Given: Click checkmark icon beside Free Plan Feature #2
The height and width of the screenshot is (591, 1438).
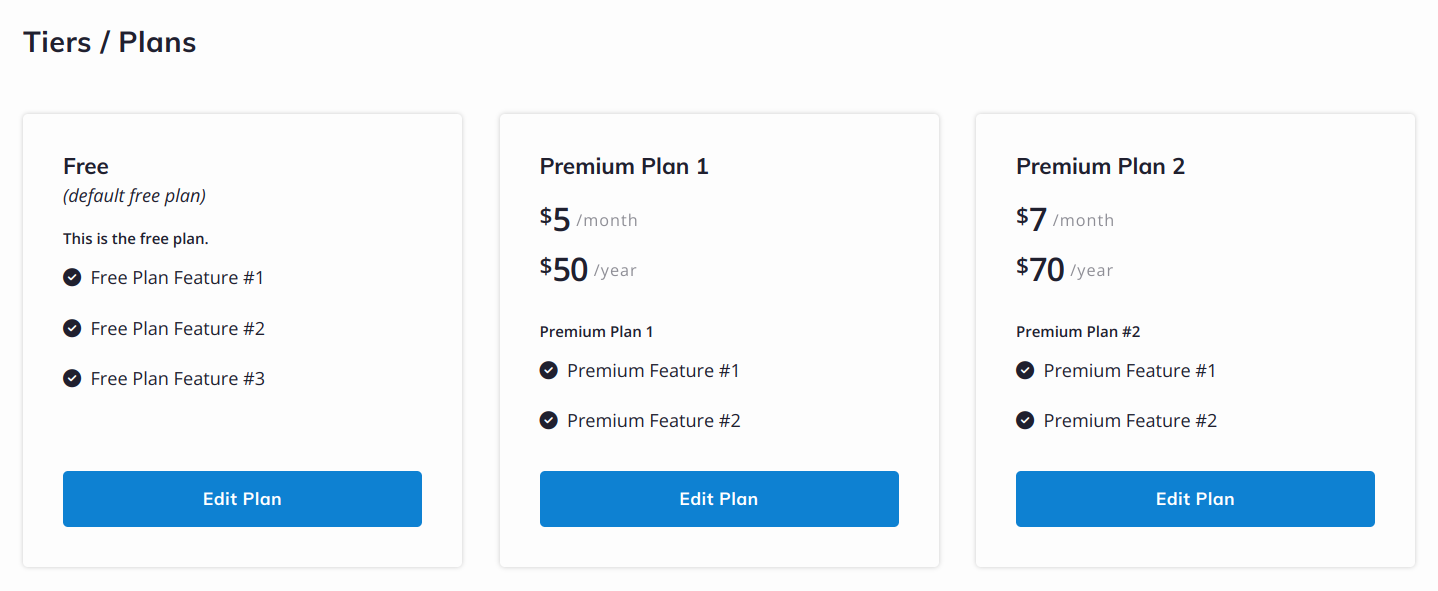Looking at the screenshot, I should 72,328.
